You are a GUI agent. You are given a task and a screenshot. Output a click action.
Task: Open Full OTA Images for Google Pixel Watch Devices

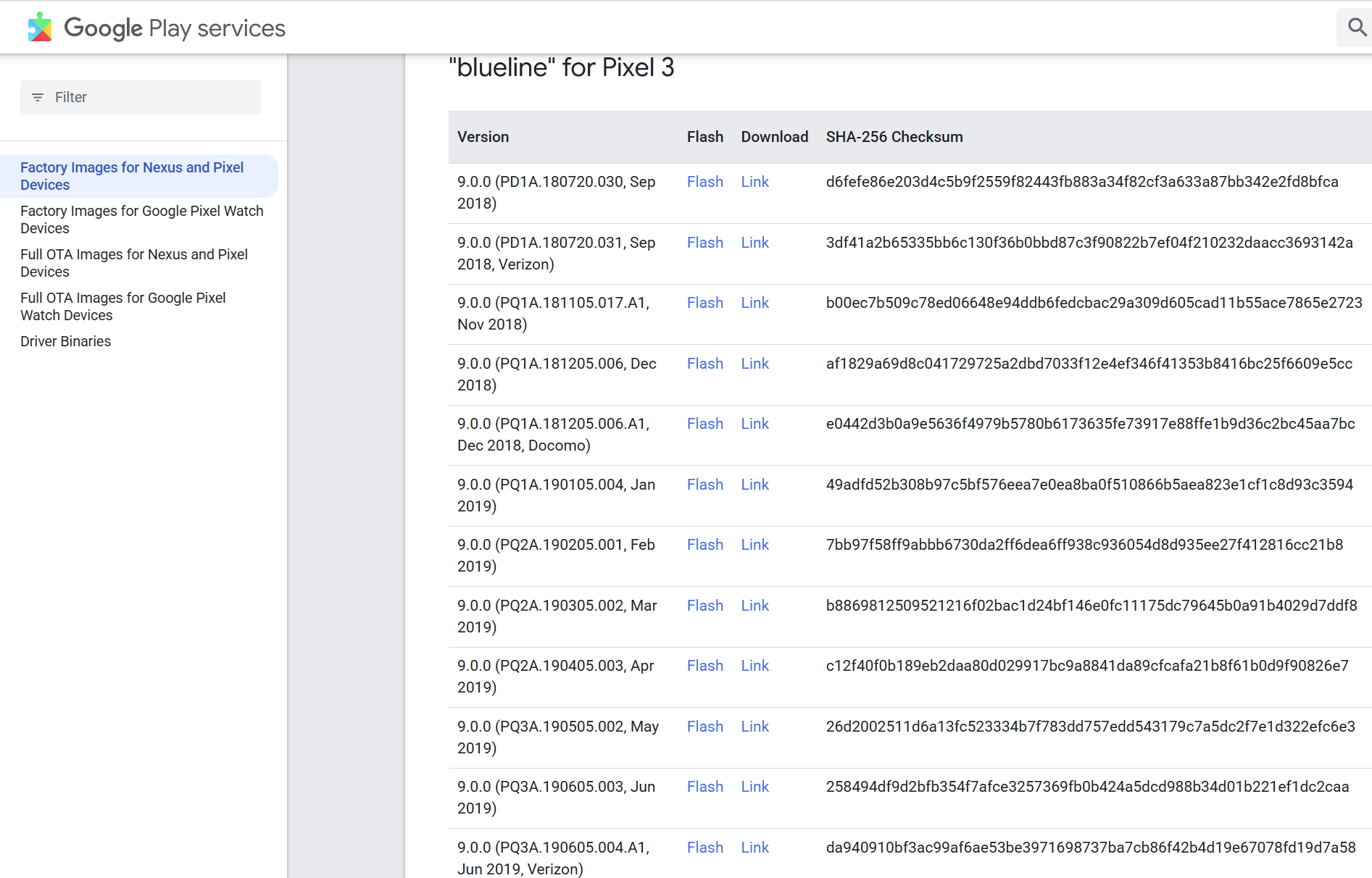point(123,306)
